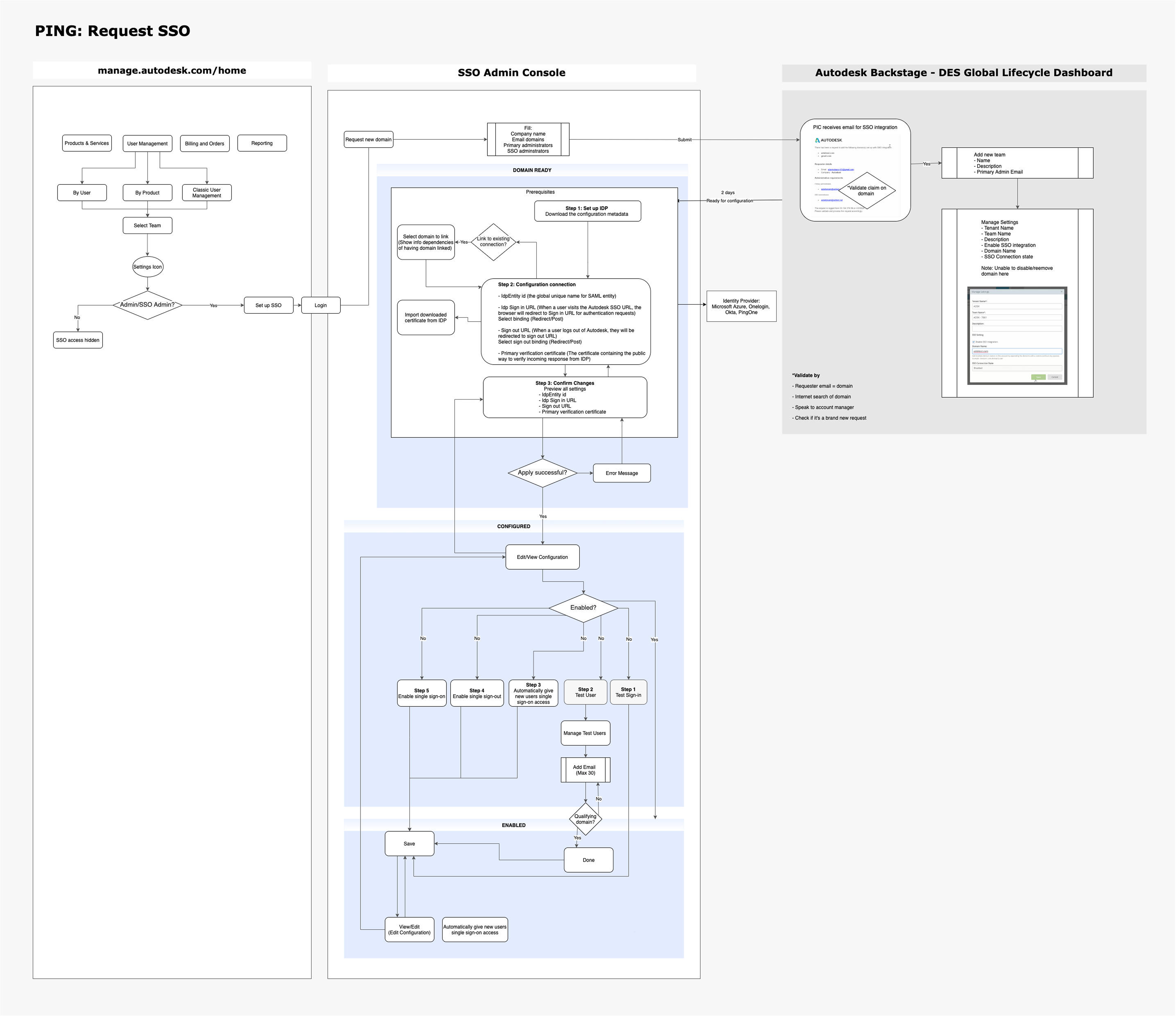This screenshot has height=1016, width=1176.
Task: Click the Step 3: Confirm Changes box
Action: [565, 397]
